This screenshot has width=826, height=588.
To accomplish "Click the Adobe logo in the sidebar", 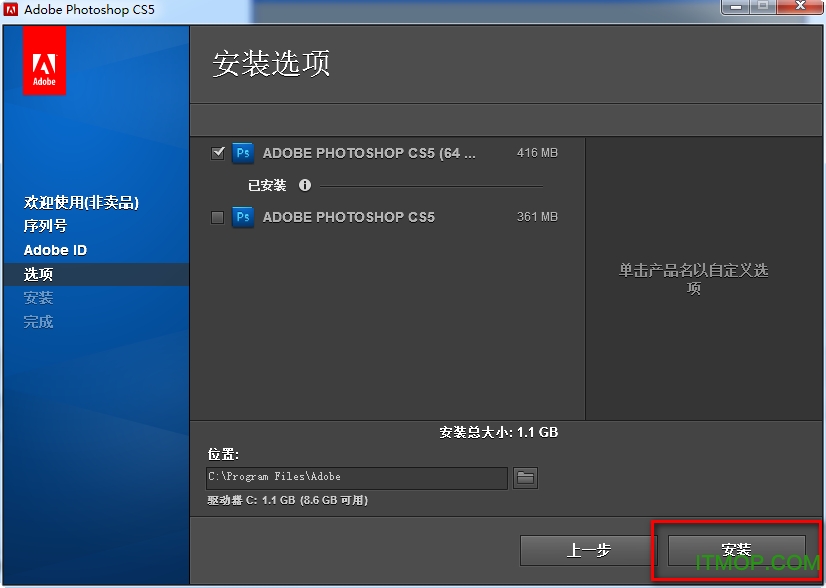I will 44,61.
